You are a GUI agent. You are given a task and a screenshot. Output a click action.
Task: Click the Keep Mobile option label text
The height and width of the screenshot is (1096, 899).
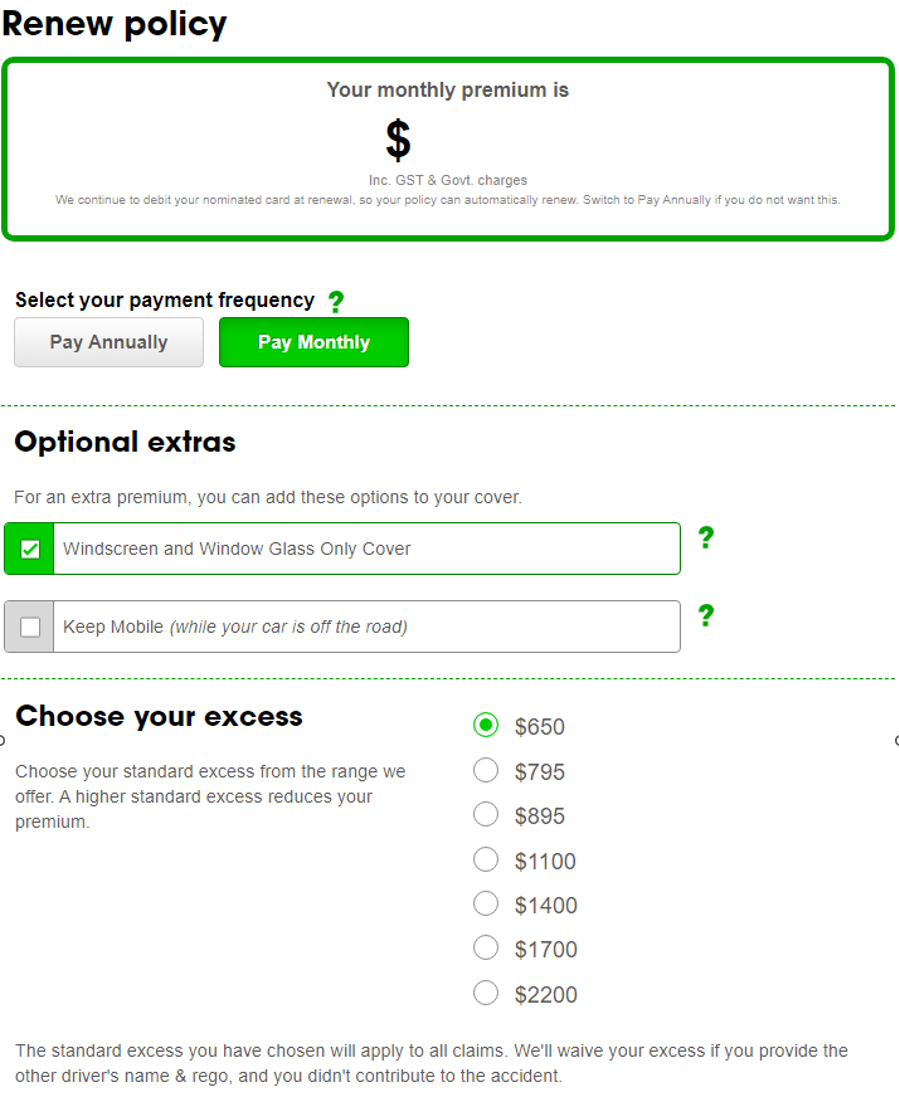pos(235,627)
